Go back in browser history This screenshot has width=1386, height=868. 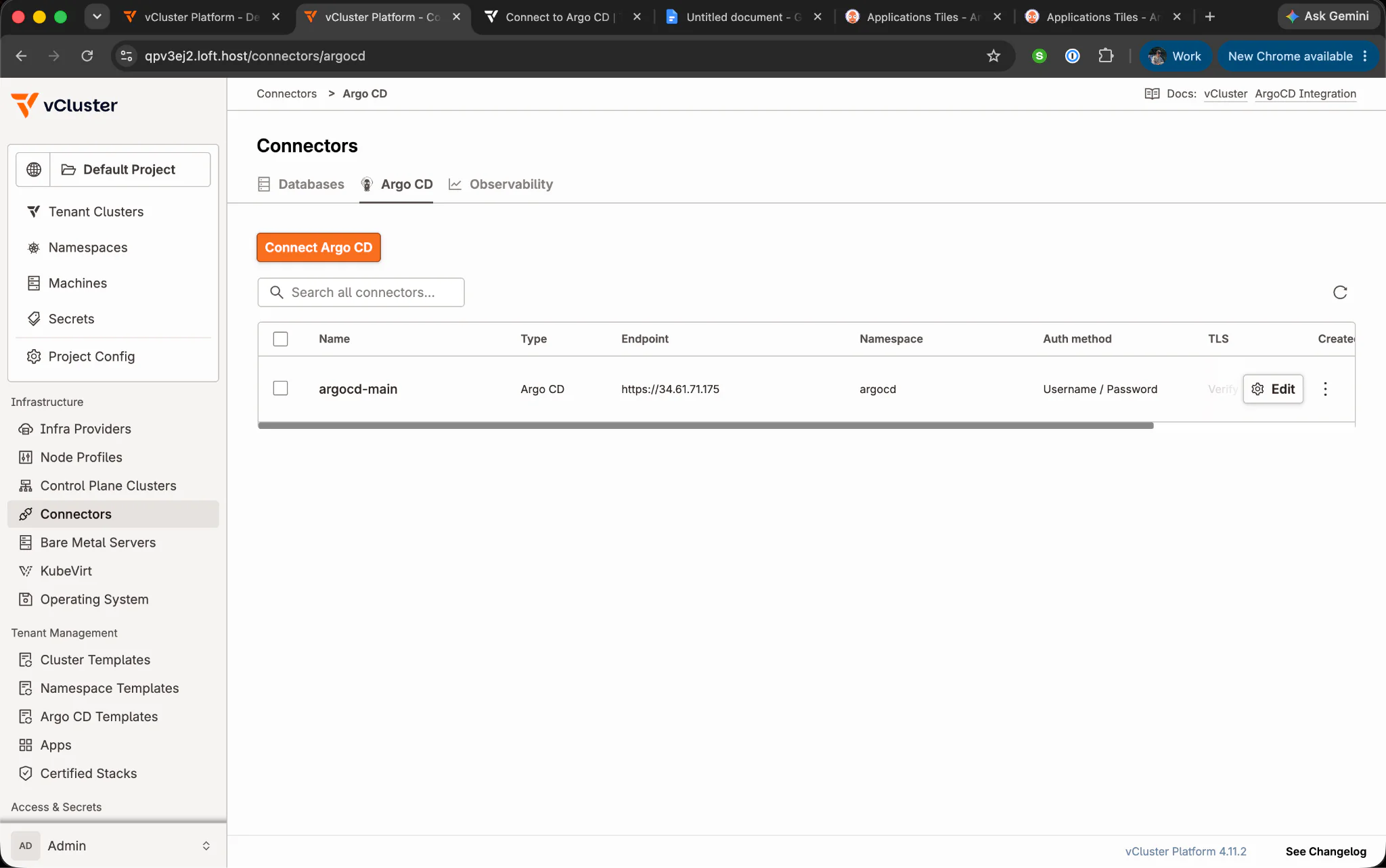tap(21, 56)
